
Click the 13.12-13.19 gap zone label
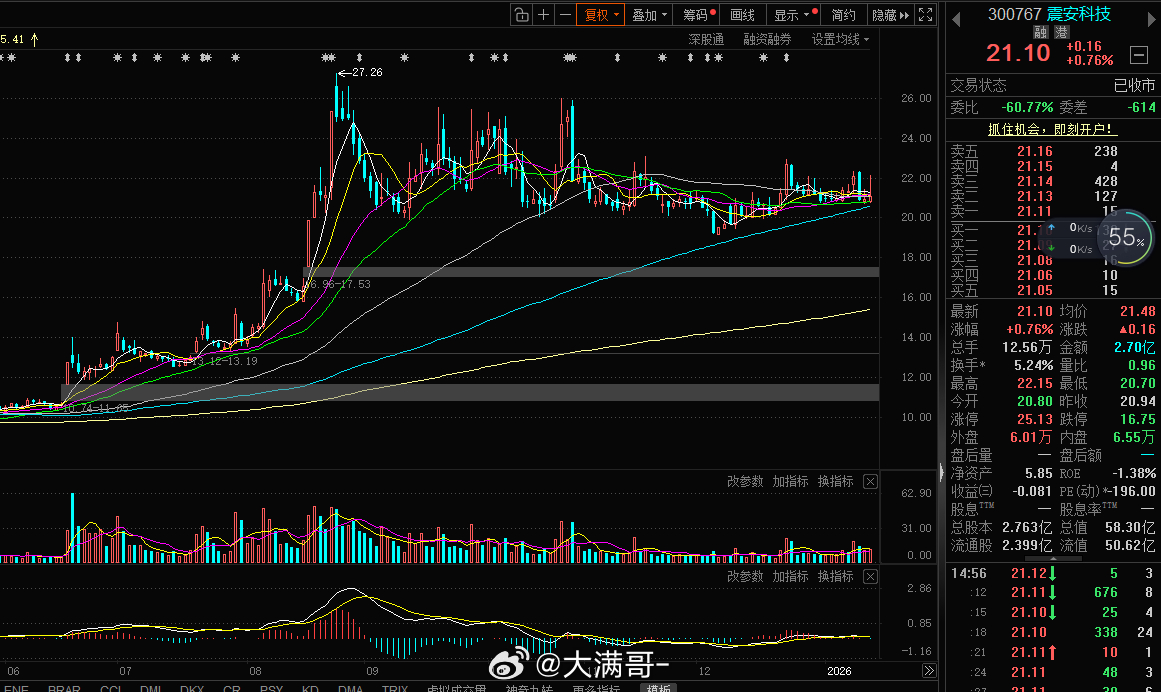click(224, 361)
